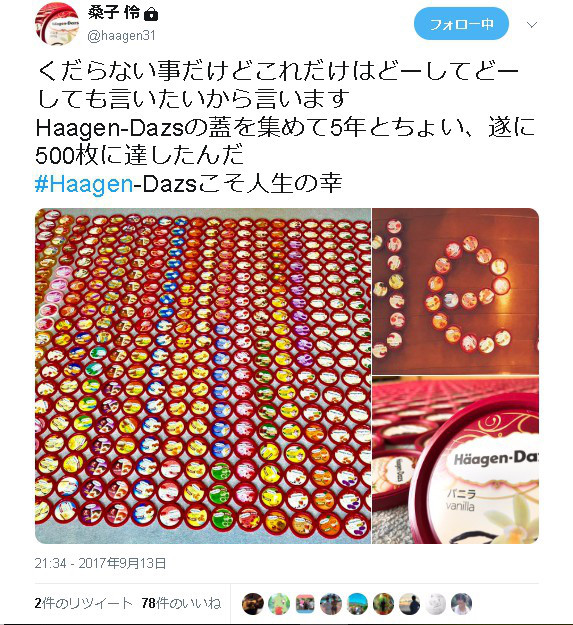Open the display name 桑子 怜
573x625 pixels.
(114, 14)
